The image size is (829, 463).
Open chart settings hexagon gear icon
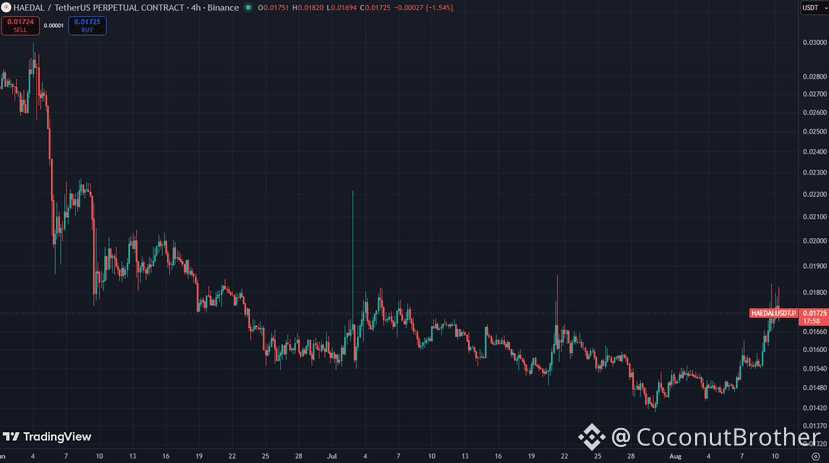816,456
